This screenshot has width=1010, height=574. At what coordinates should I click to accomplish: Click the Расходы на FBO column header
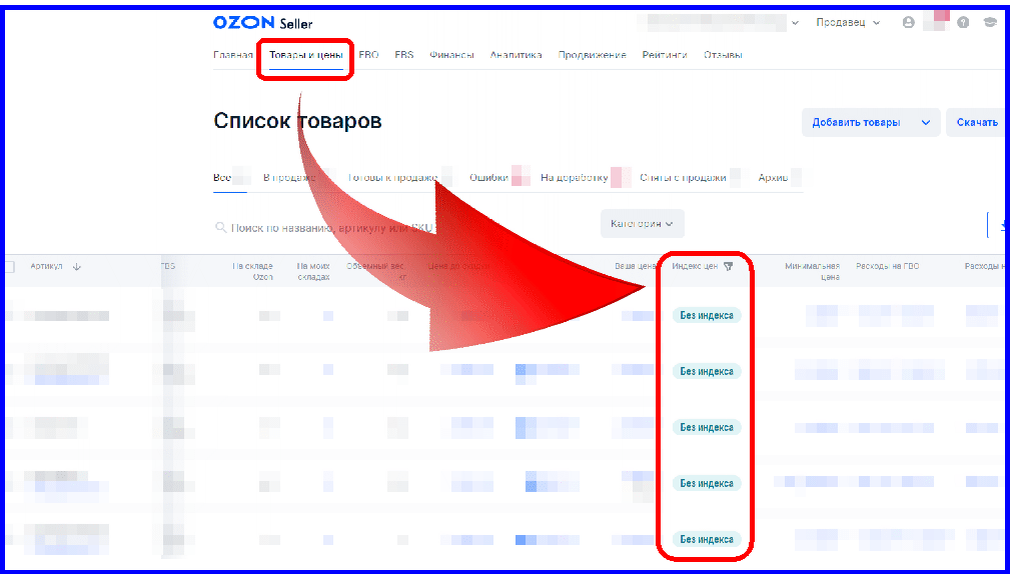point(888,266)
